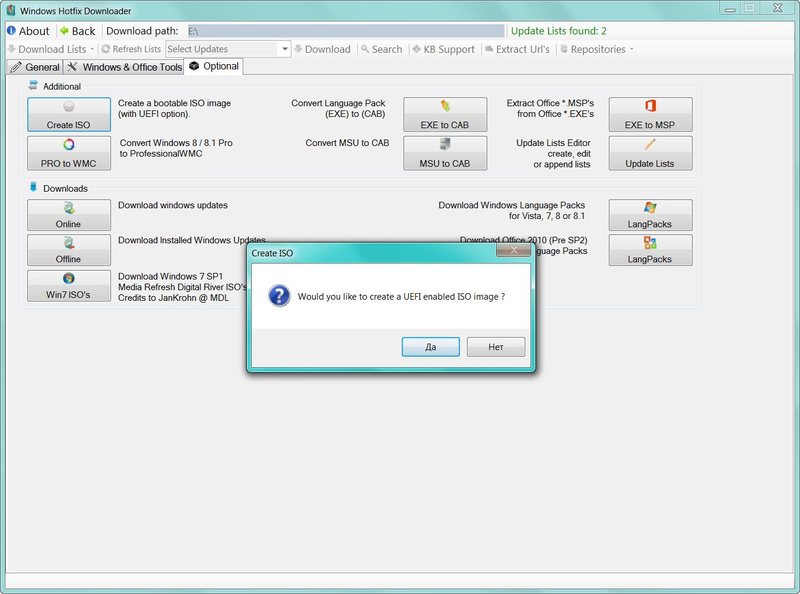
Task: Click Нет in the Create ISO dialog
Action: point(496,347)
